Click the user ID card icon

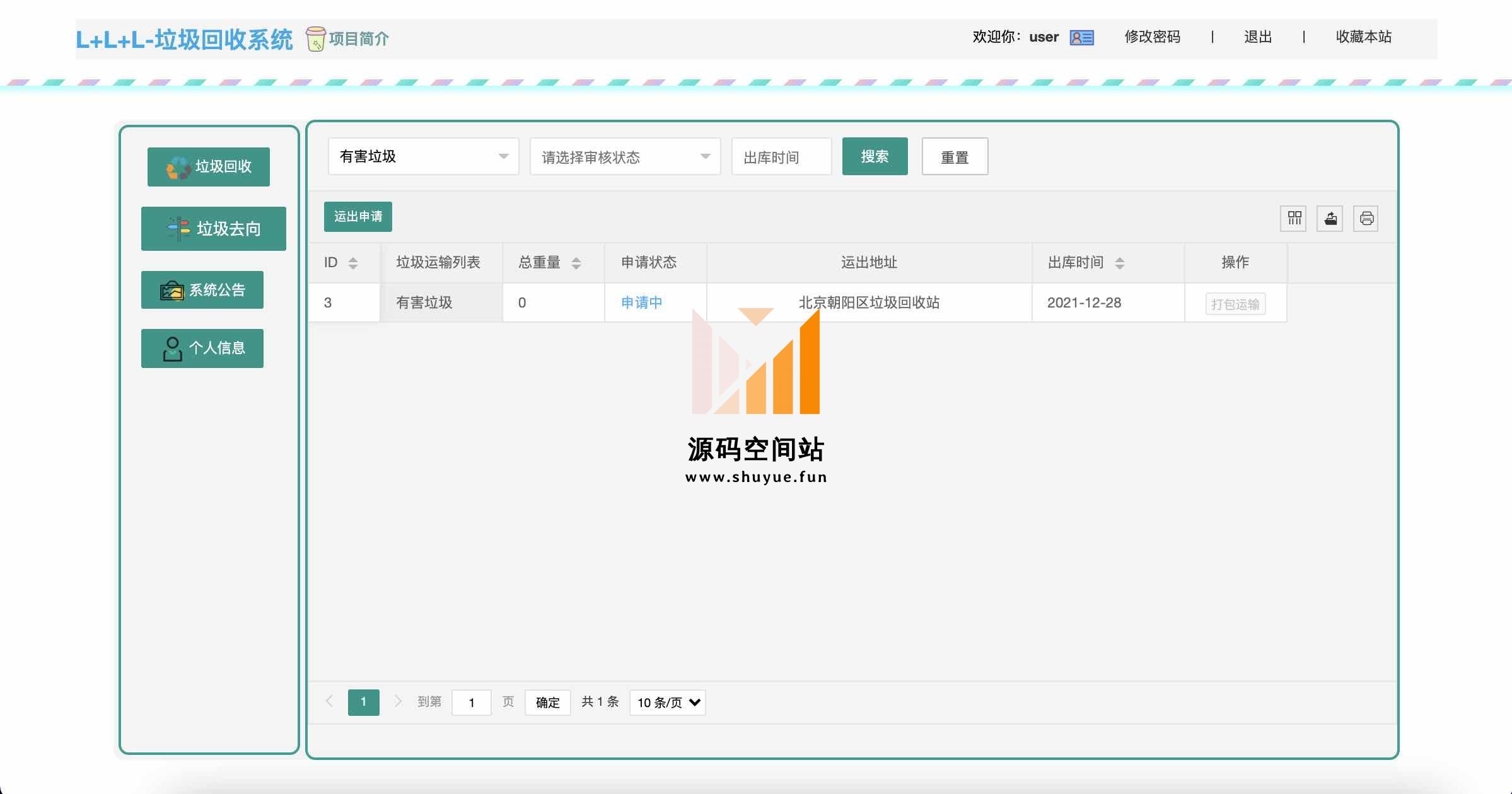pos(1082,38)
